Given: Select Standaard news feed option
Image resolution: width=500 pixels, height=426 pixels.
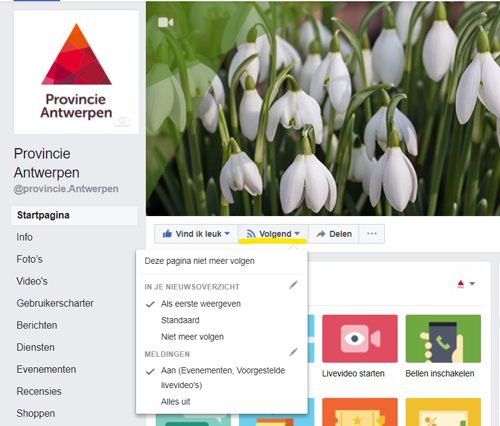Looking at the screenshot, I should pos(180,320).
